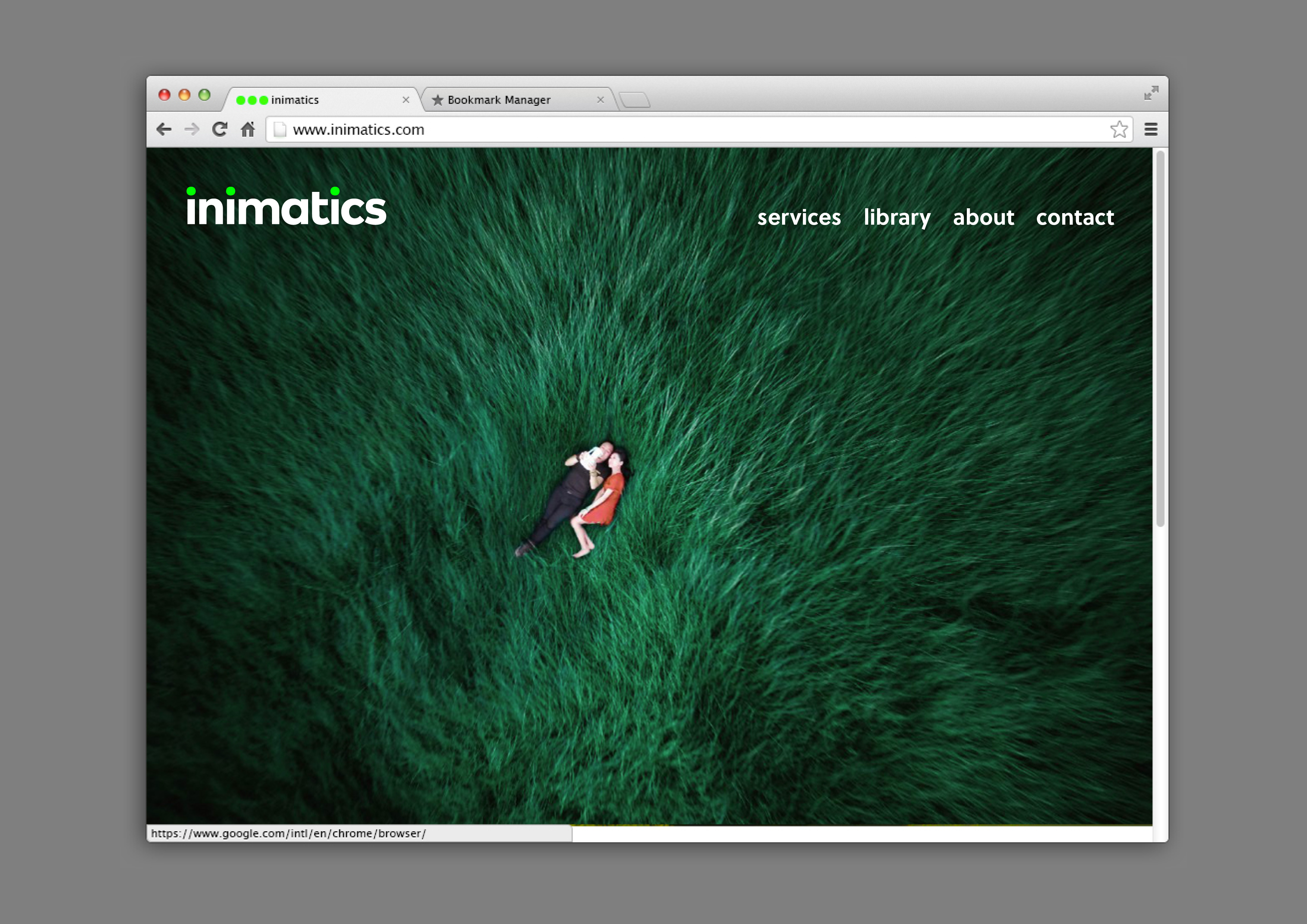Open a new tab

635,100
